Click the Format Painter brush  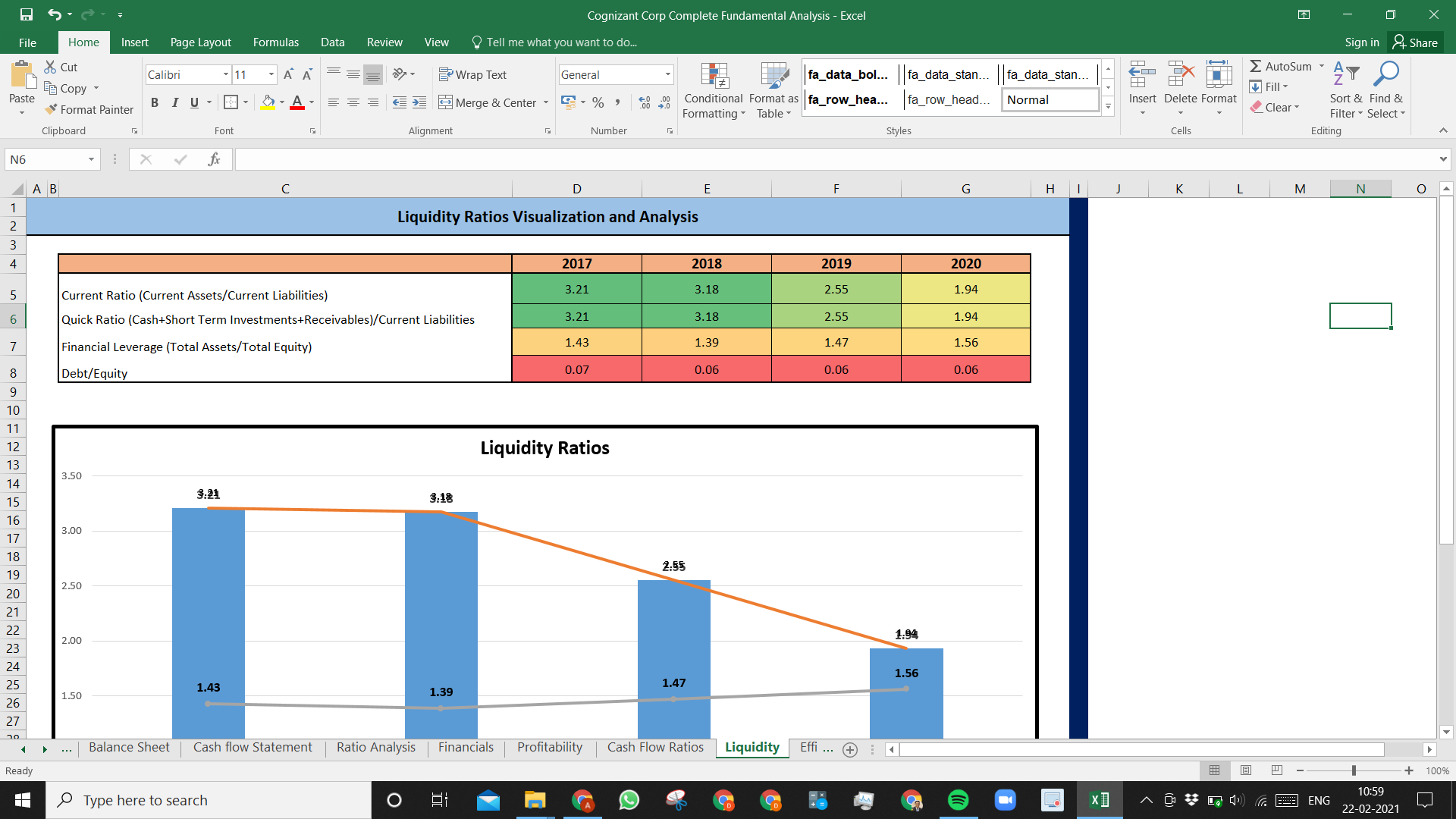[89, 109]
